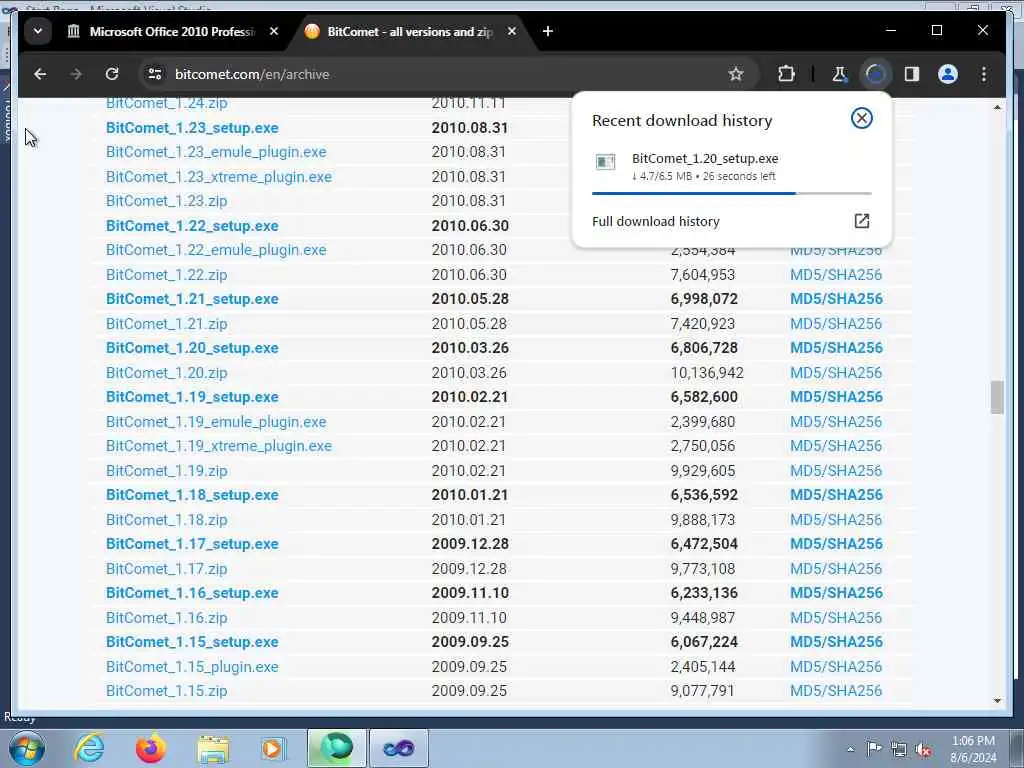Launch Internet Explorer from taskbar

click(x=89, y=748)
